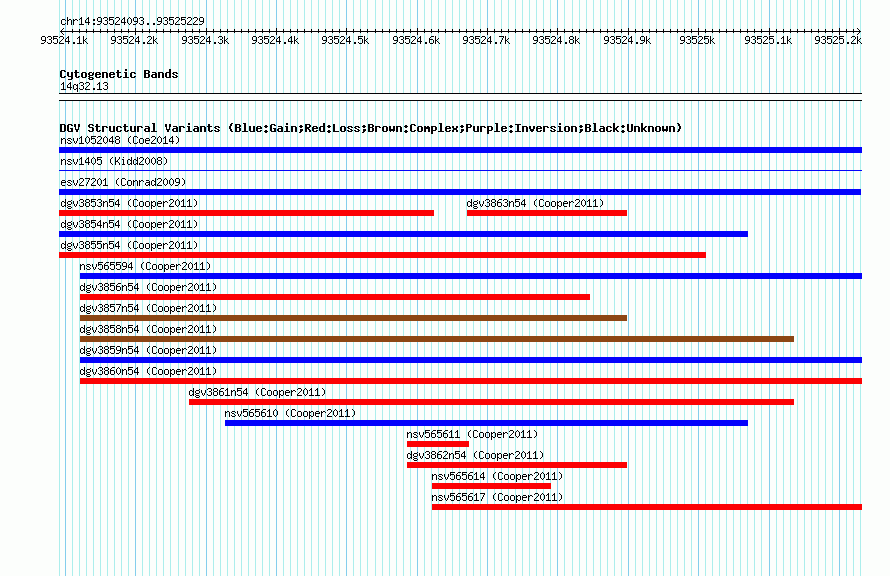Screen dimensions: 890x576
Task: Click the 93524.5k ruler tick label
Action: pos(345,40)
